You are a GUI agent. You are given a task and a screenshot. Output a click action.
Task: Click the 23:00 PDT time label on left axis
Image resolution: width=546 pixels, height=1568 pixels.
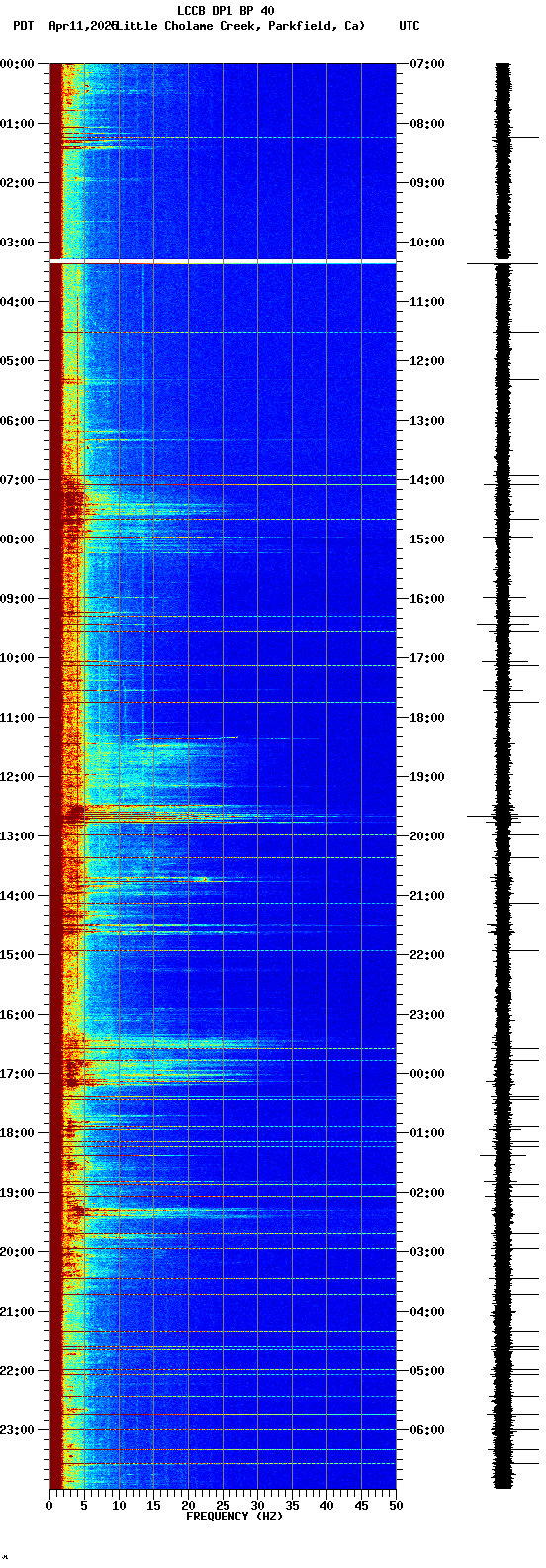pos(17,1430)
